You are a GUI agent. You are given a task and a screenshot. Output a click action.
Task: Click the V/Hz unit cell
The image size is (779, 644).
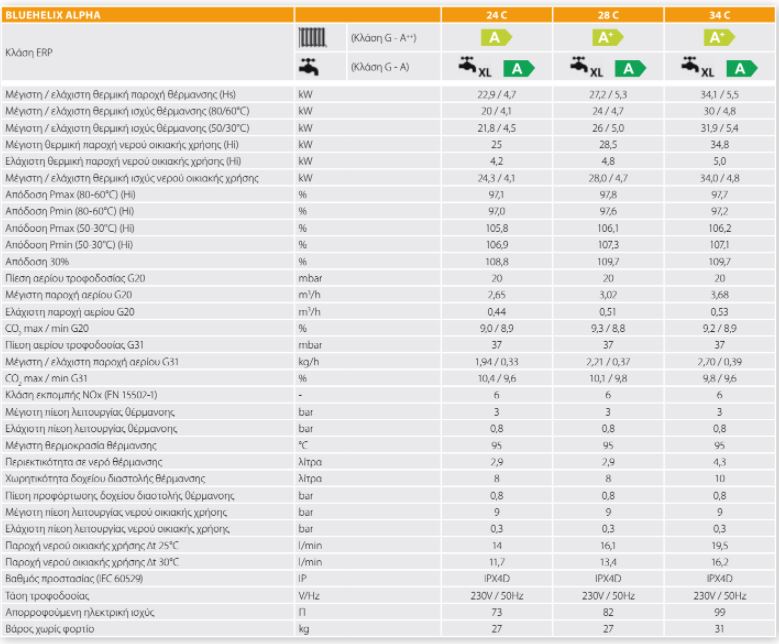tap(309, 595)
